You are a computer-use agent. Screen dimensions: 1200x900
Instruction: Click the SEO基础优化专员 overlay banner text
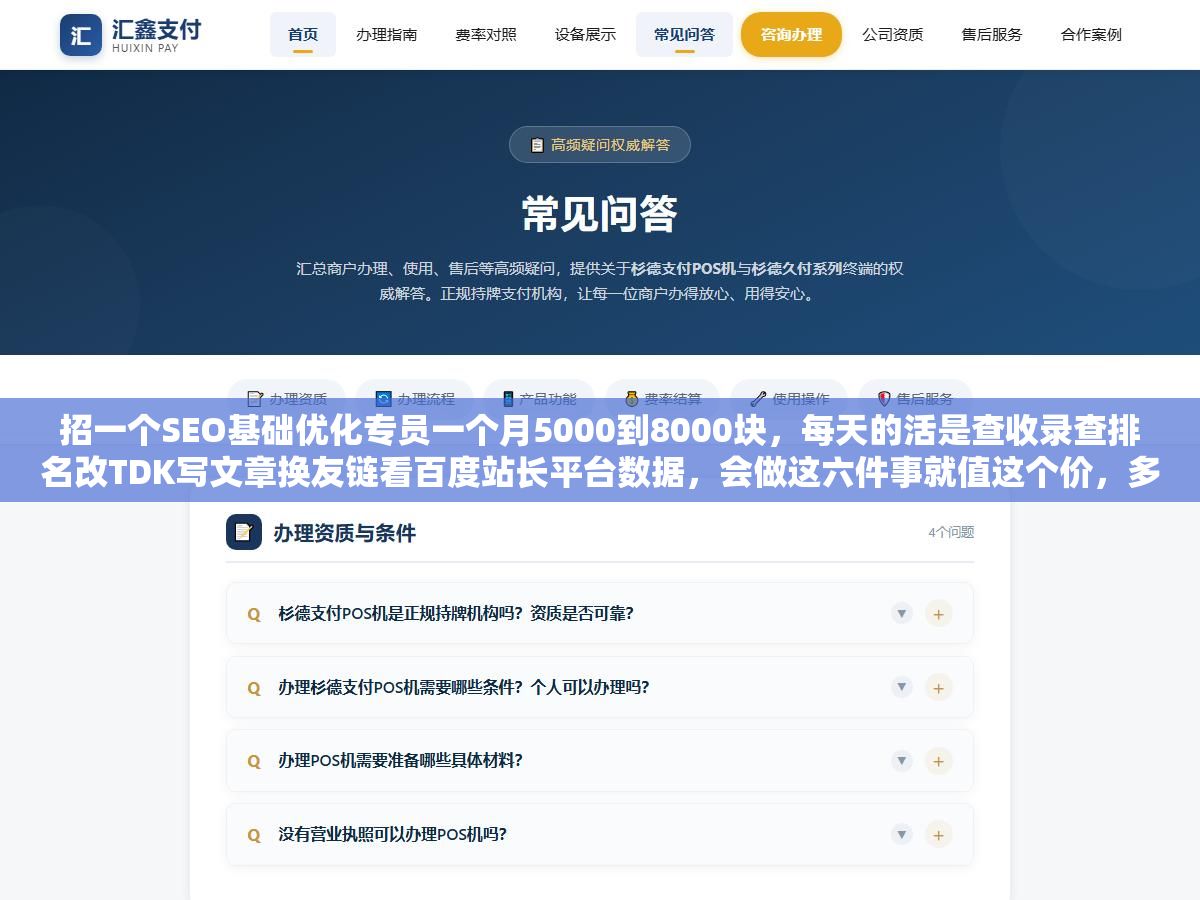click(x=600, y=451)
